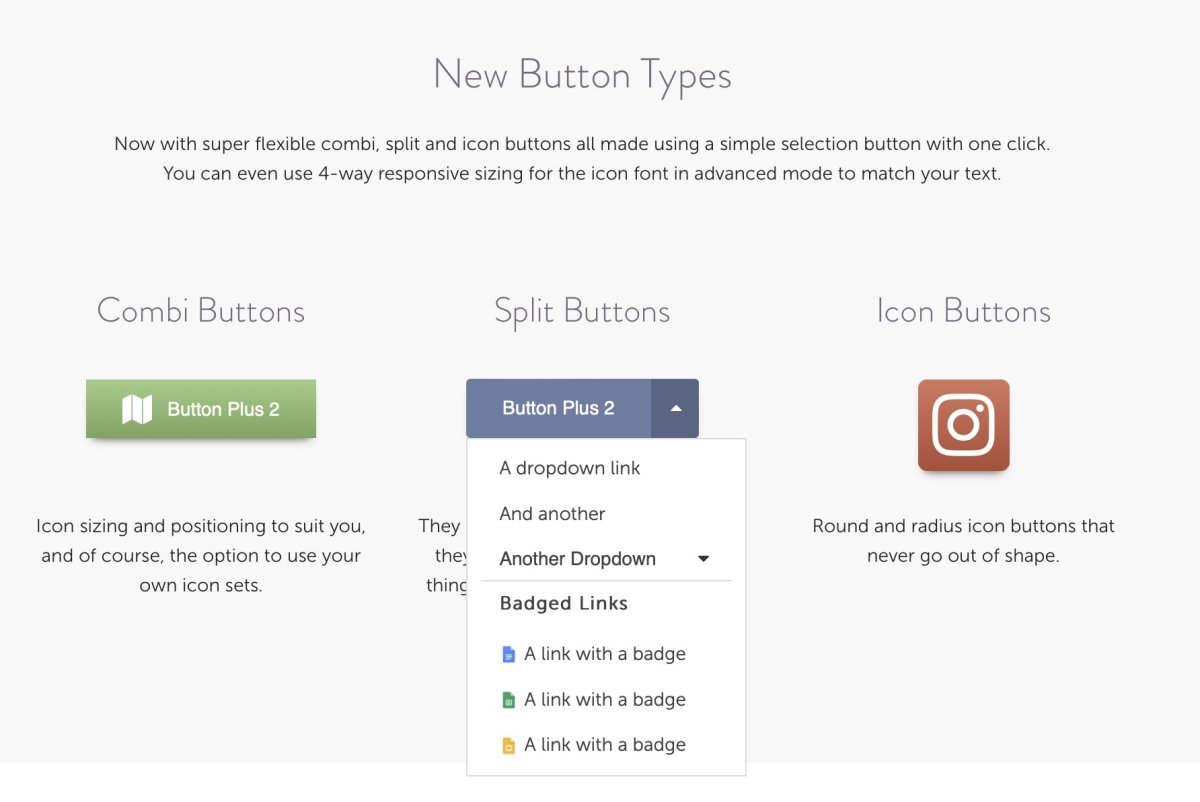Click the green file badge icon
The height and width of the screenshot is (802, 1200).
click(510, 699)
